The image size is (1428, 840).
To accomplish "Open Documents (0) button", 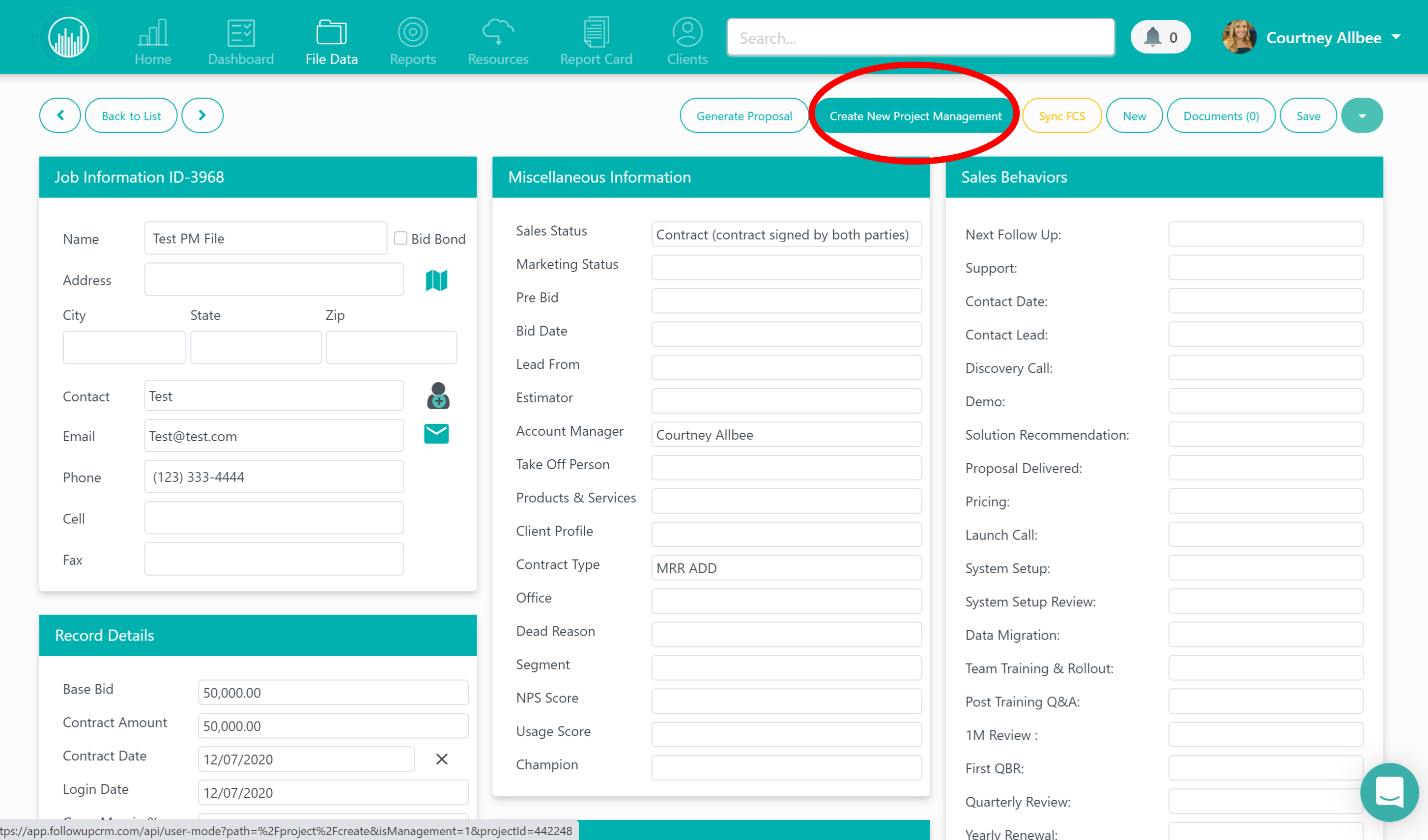I will (x=1221, y=115).
